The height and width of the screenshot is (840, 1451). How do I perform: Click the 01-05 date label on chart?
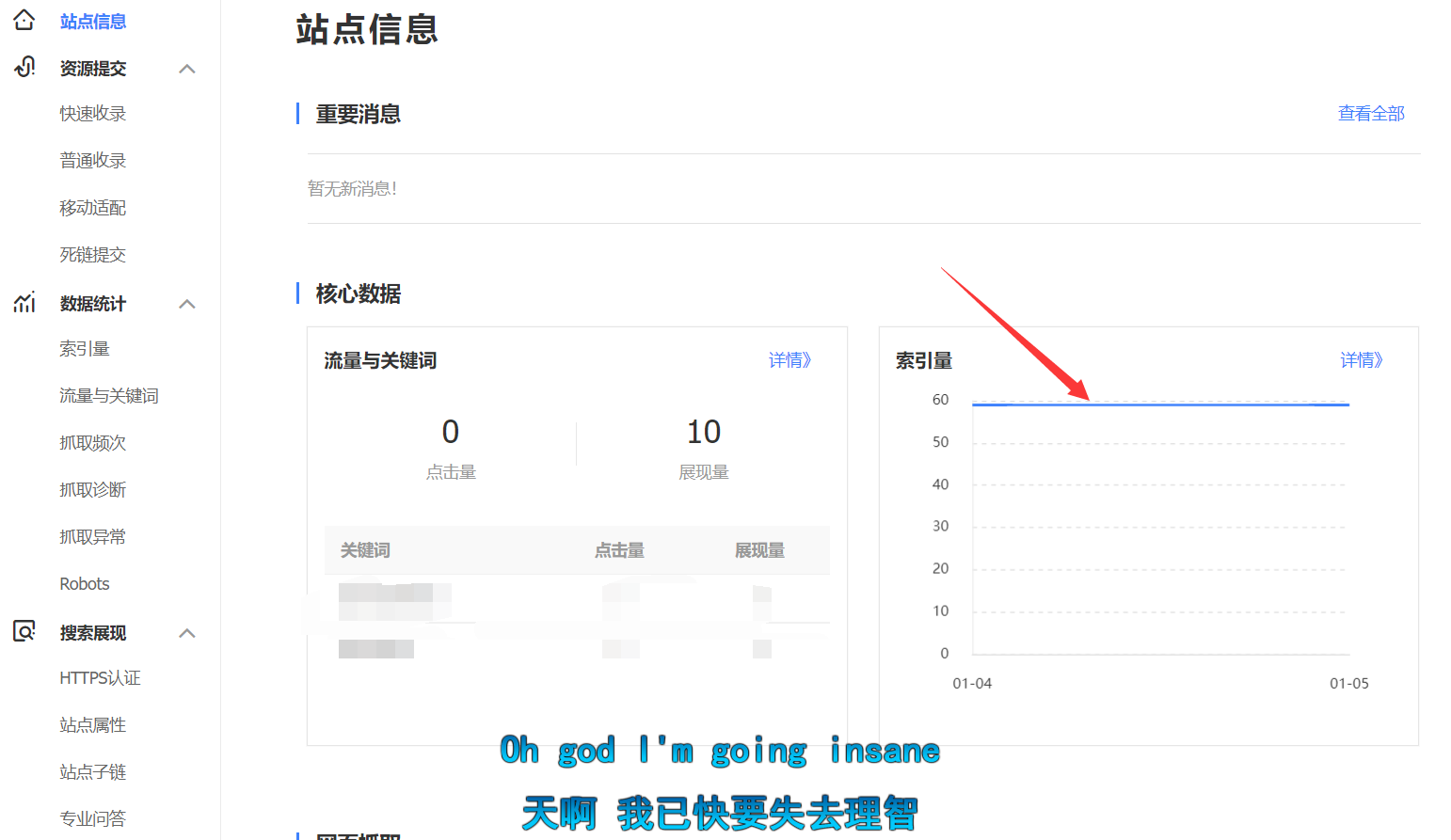tap(1349, 684)
